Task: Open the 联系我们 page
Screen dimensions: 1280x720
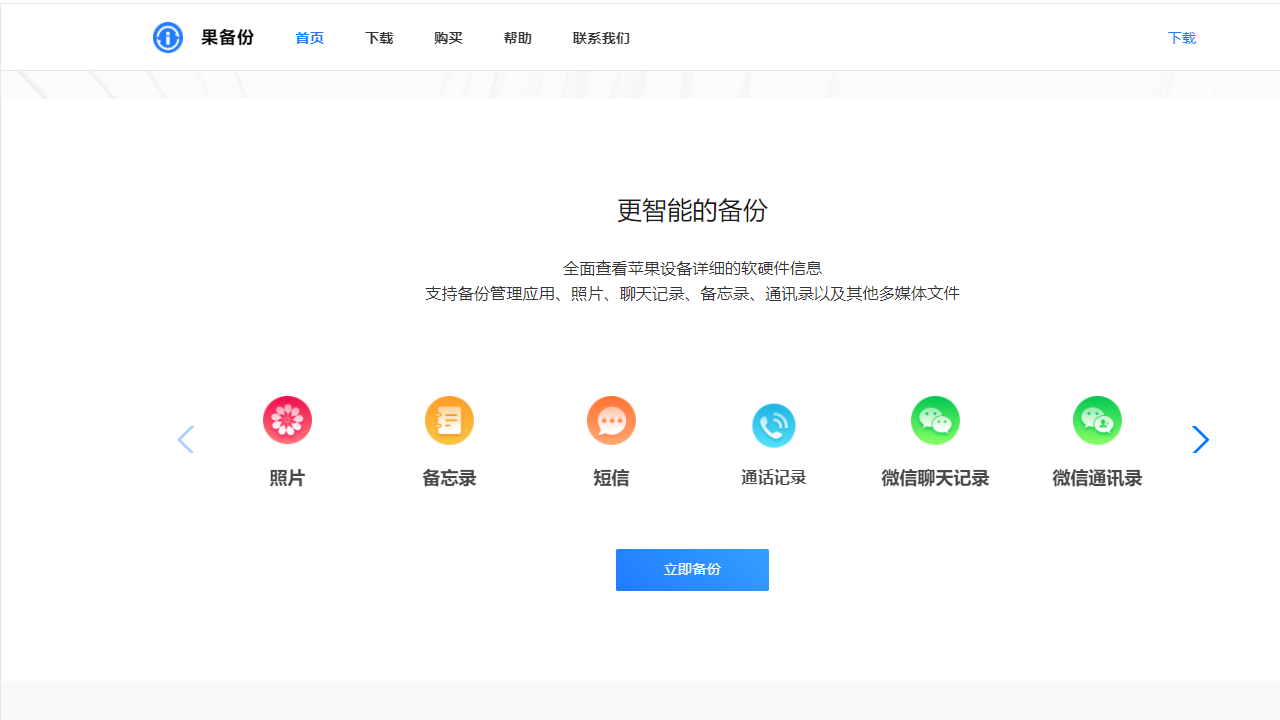Action: coord(601,38)
